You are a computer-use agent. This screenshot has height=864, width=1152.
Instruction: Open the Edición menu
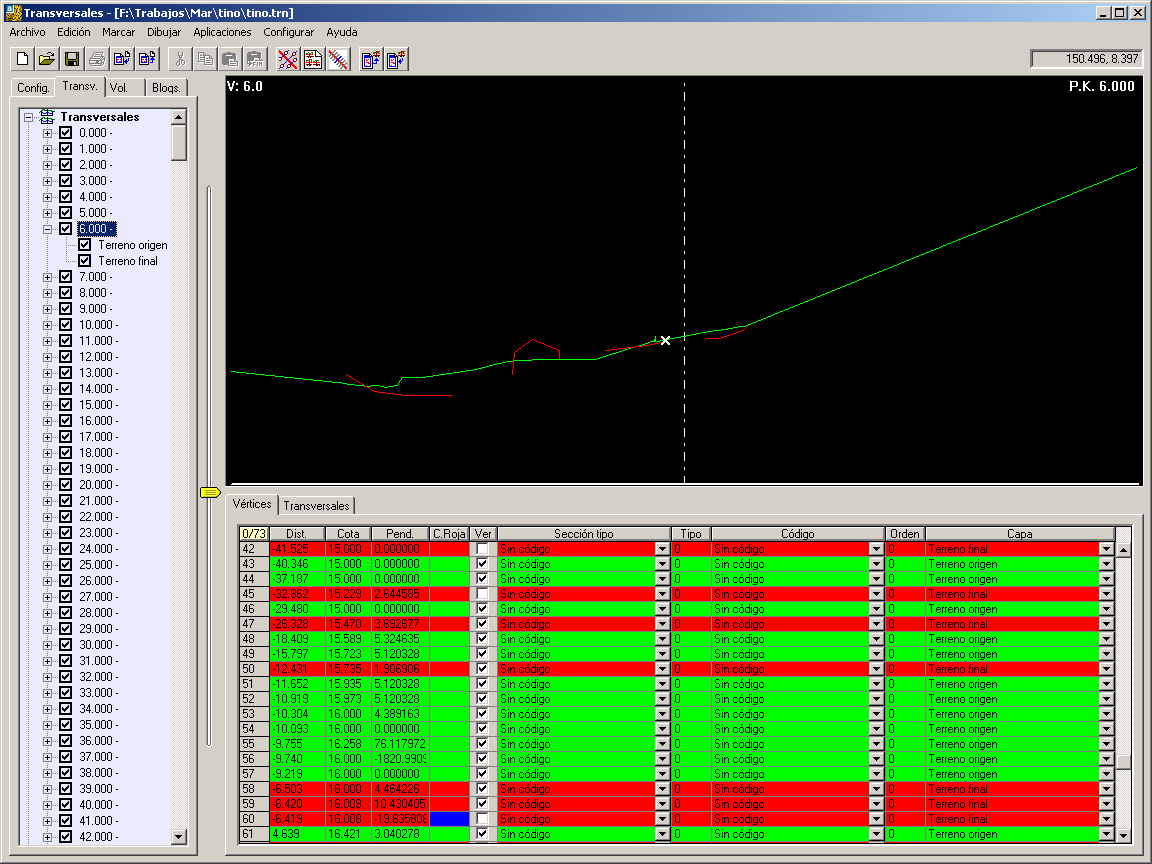[x=73, y=32]
